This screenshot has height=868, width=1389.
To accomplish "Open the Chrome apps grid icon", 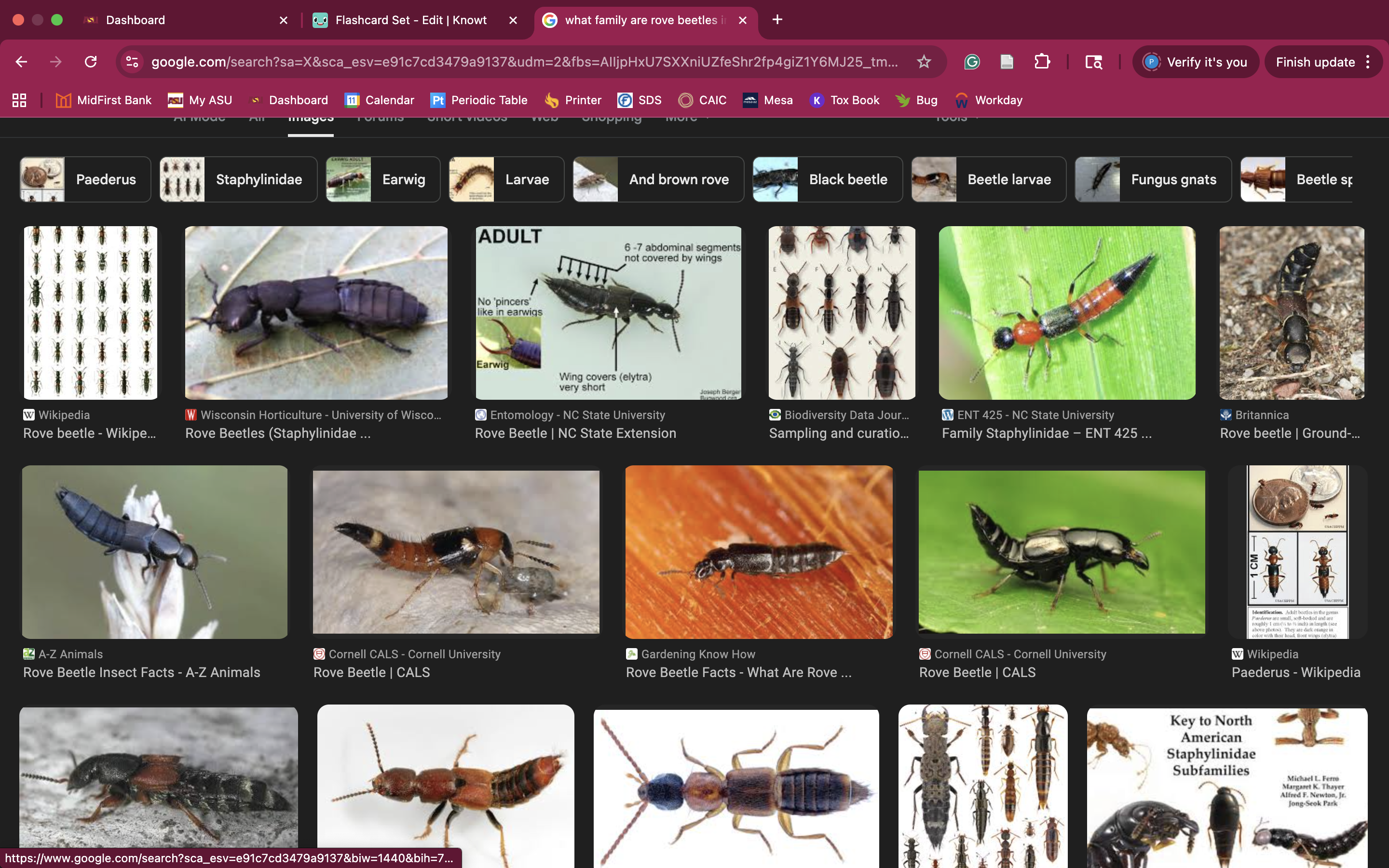I will (19, 100).
